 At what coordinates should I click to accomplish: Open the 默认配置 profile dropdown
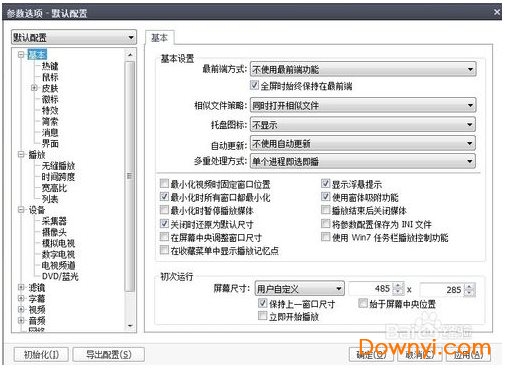click(74, 37)
